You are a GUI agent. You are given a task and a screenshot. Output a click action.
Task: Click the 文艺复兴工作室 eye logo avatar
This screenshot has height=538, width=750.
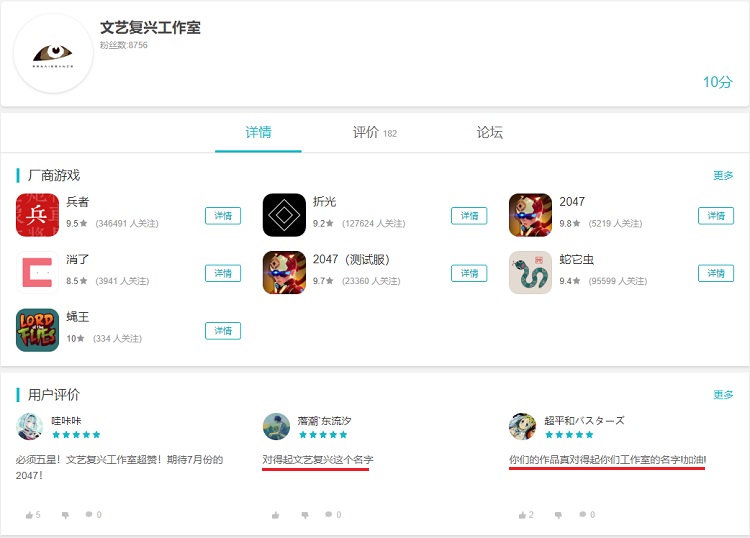pyautogui.click(x=53, y=54)
